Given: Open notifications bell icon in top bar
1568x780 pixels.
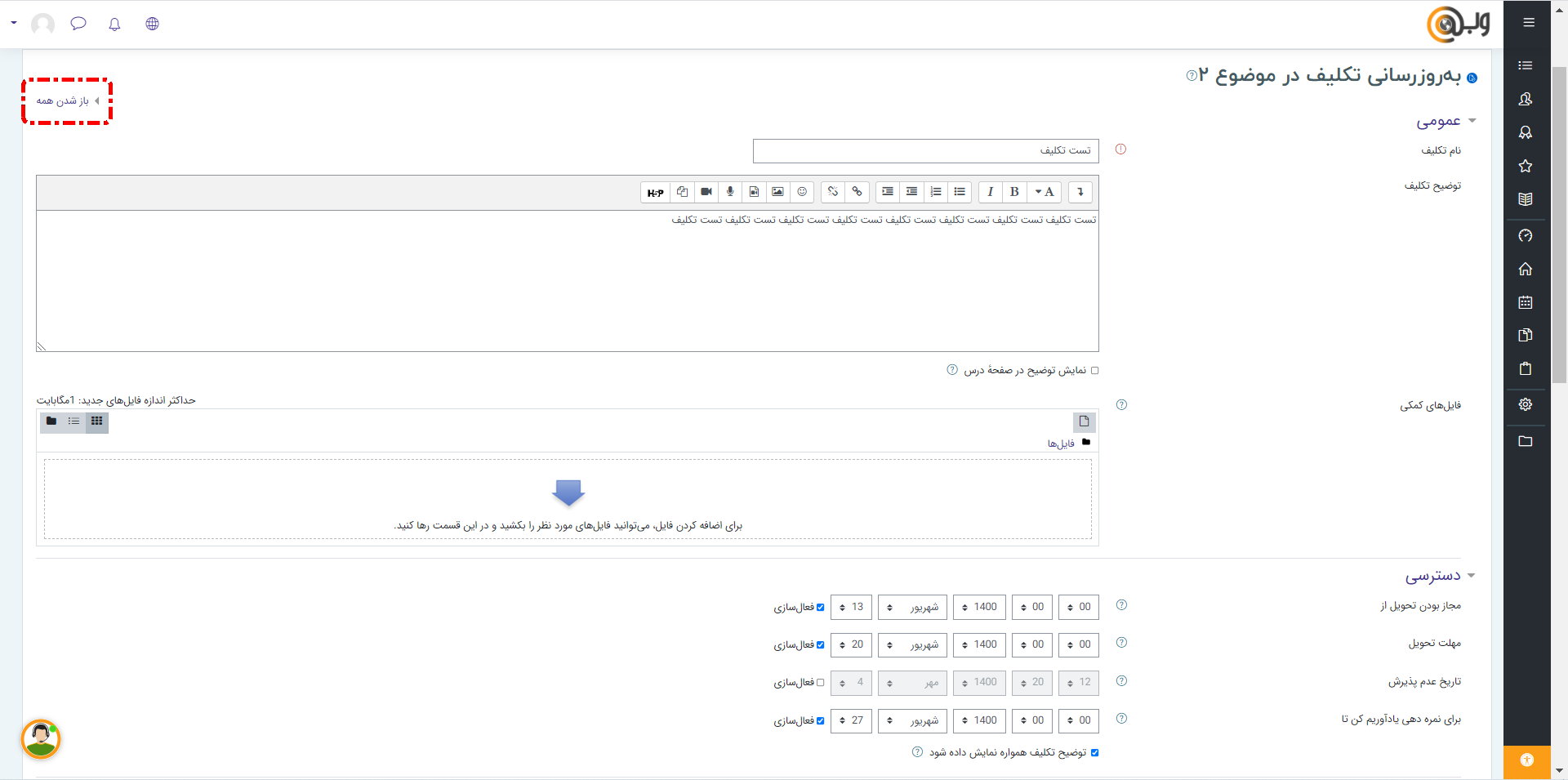Looking at the screenshot, I should click(114, 24).
